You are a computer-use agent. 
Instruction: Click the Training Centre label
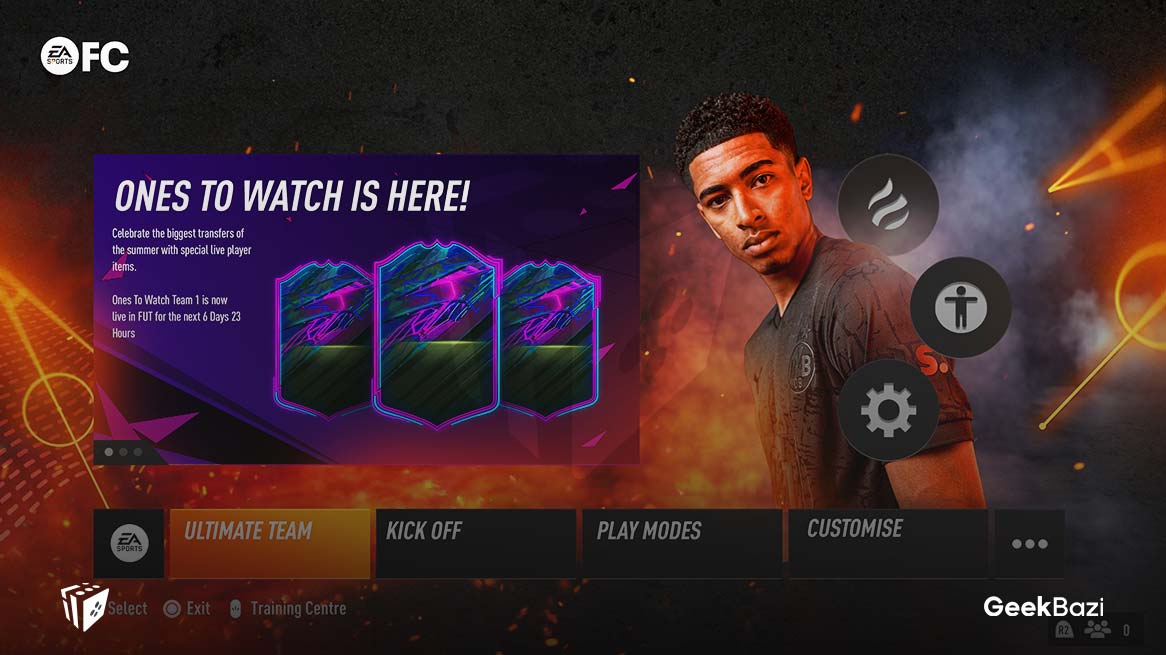(298, 609)
